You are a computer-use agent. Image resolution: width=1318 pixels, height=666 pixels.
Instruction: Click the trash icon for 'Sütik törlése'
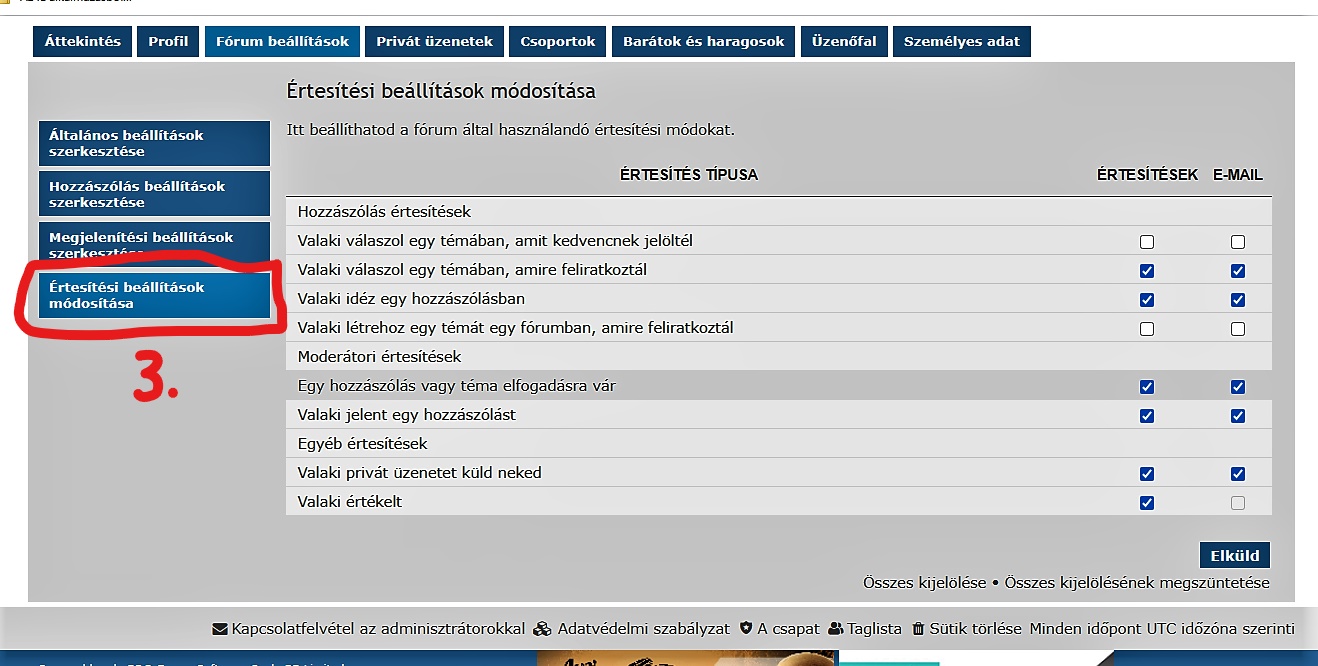point(919,629)
